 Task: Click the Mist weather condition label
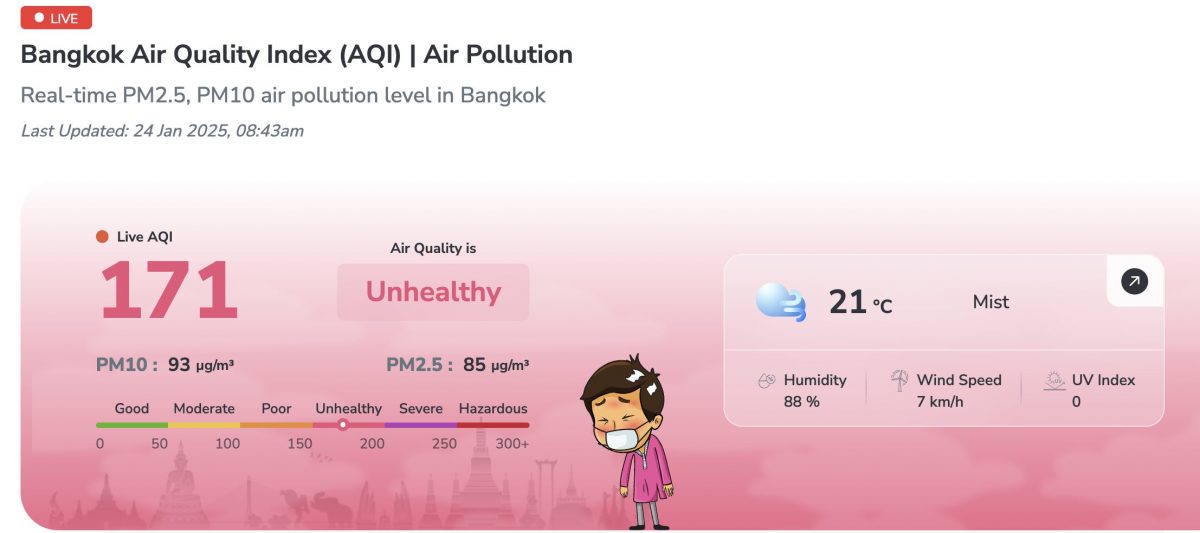(991, 302)
